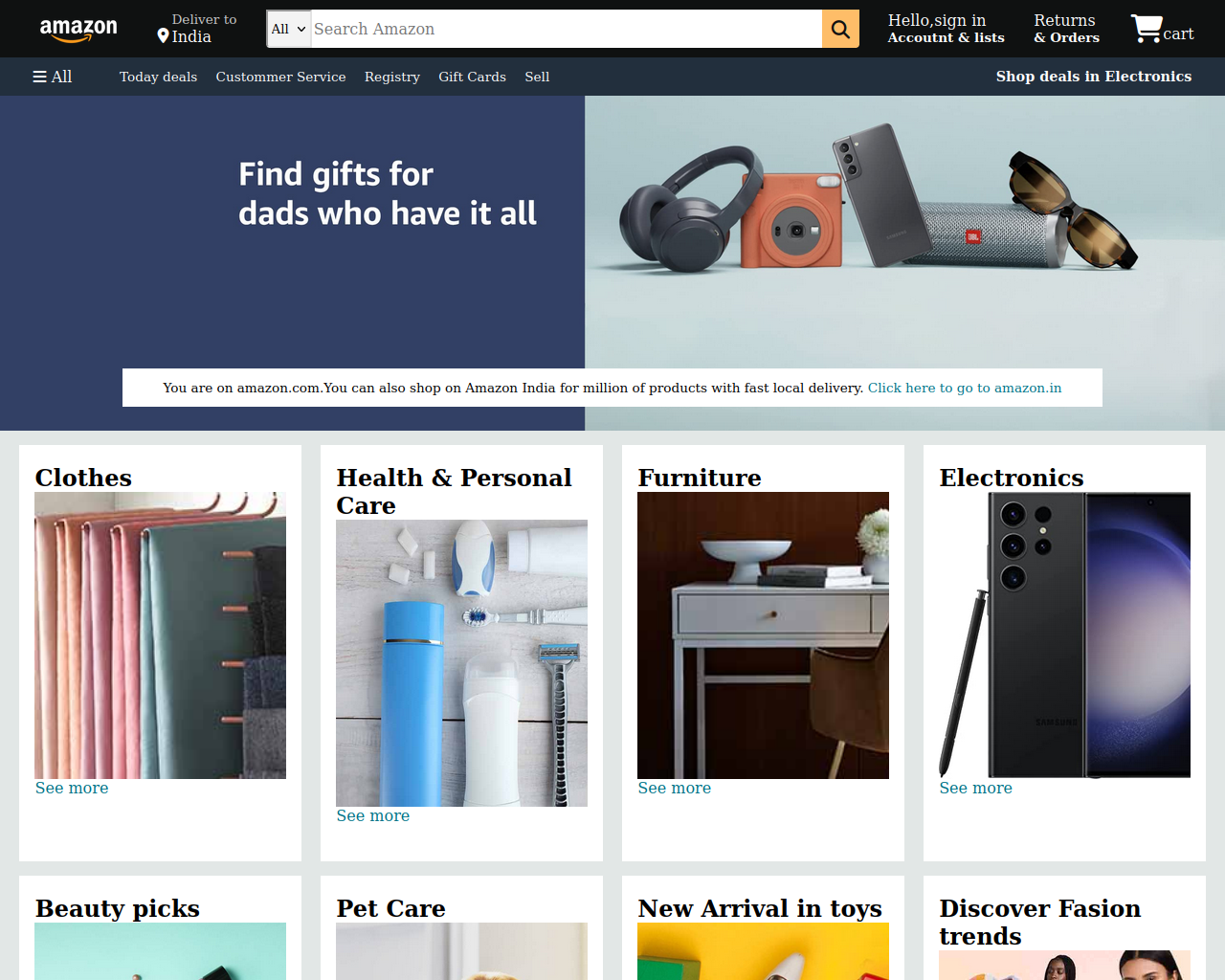Open Returns & Orders
The image size is (1225, 980).
pos(1066,29)
